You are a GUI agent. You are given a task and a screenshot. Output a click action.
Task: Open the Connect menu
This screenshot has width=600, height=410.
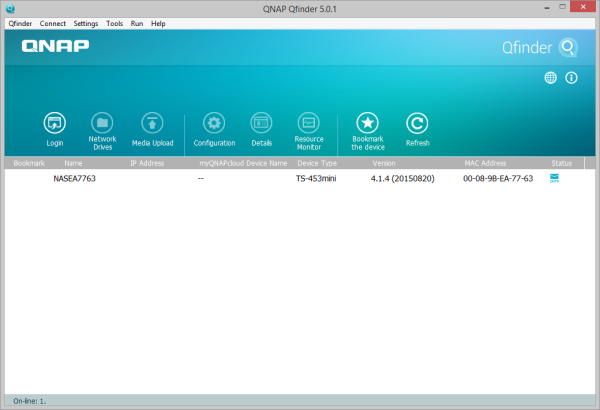pos(53,23)
